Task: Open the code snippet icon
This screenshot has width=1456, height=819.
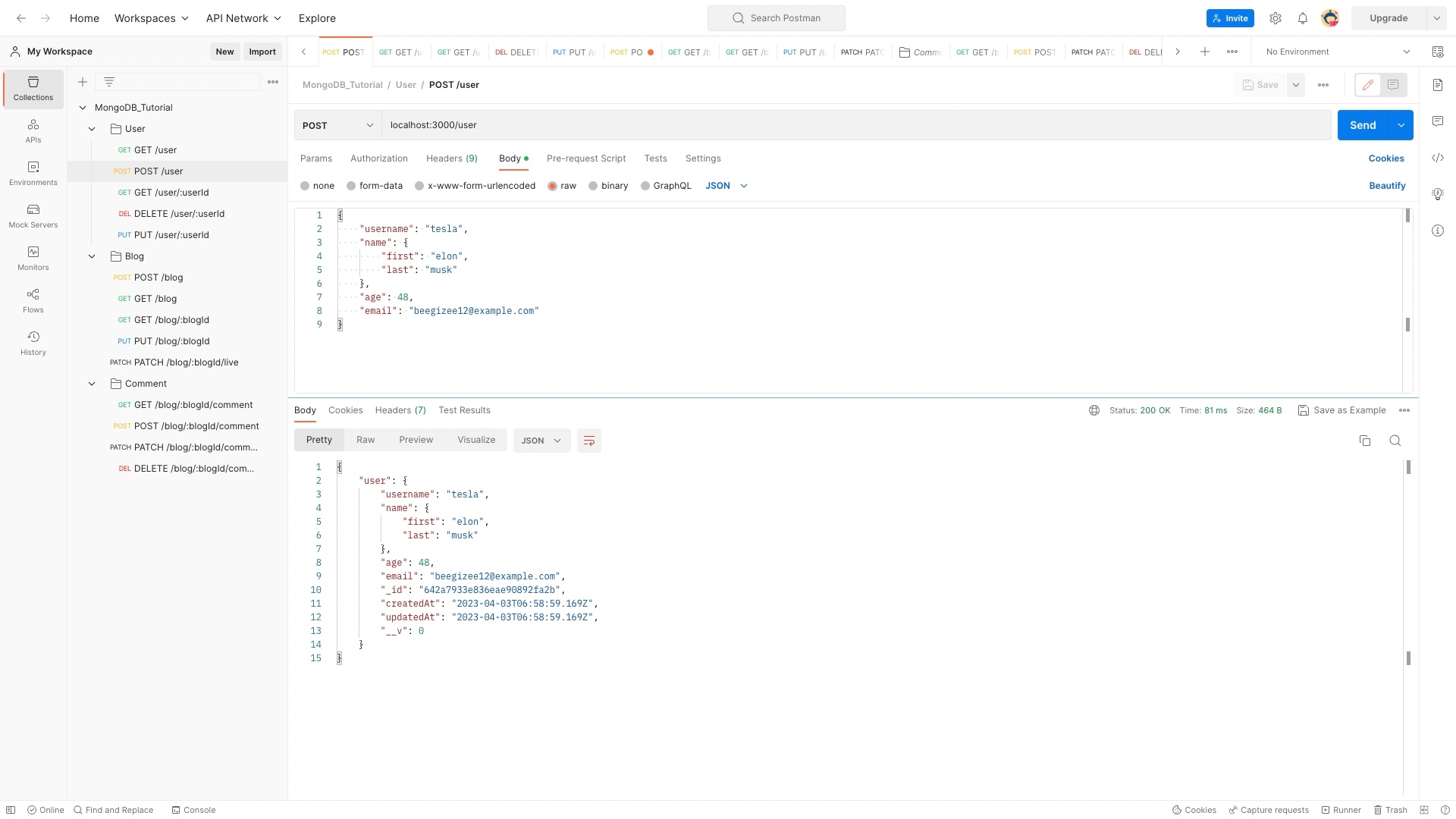Action: pyautogui.click(x=1438, y=158)
